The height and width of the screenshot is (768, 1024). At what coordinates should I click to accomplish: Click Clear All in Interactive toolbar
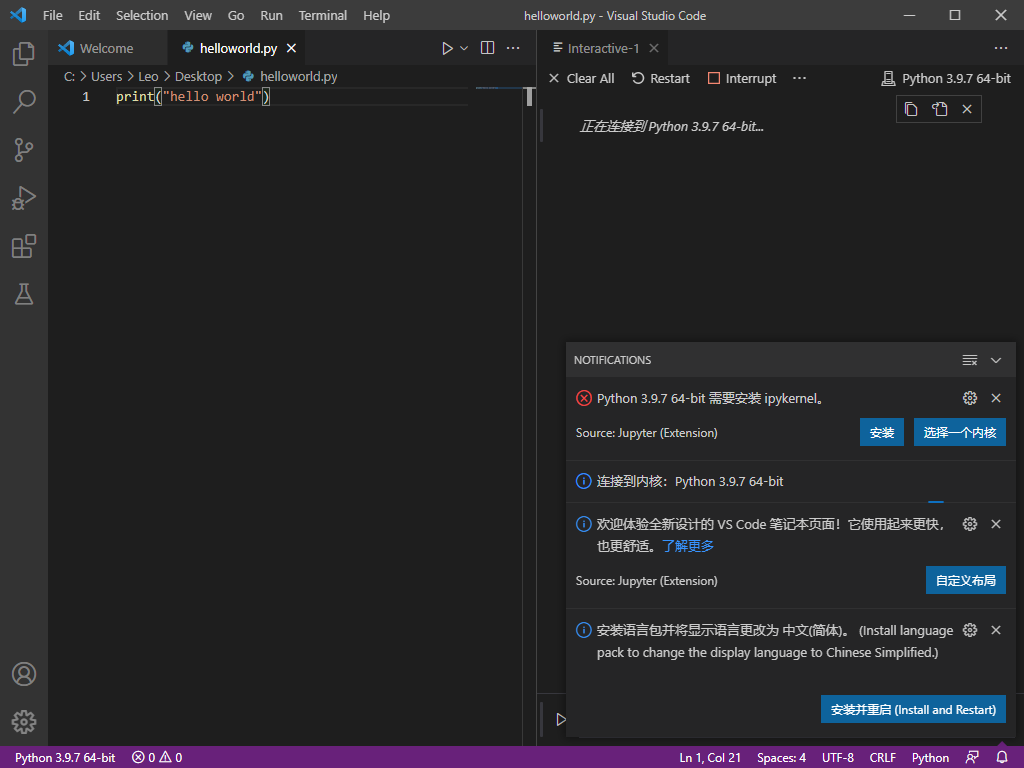(582, 78)
